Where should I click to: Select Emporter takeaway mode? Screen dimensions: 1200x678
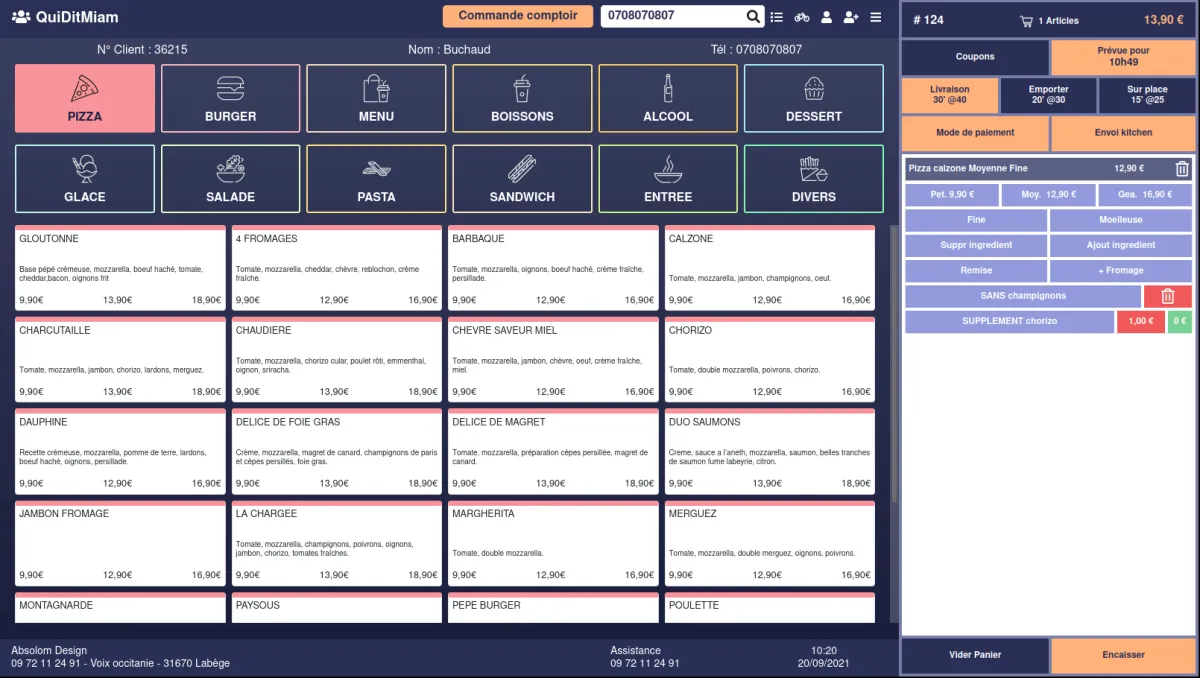[x=1048, y=95]
